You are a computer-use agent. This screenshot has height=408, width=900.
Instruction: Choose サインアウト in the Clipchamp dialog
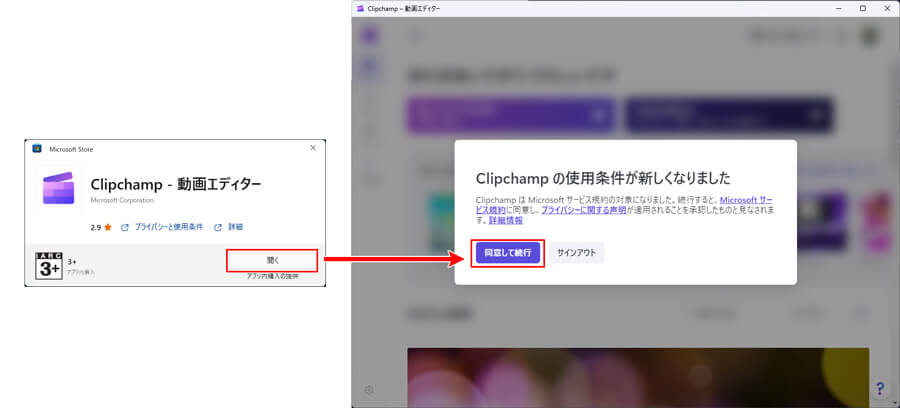tap(576, 252)
